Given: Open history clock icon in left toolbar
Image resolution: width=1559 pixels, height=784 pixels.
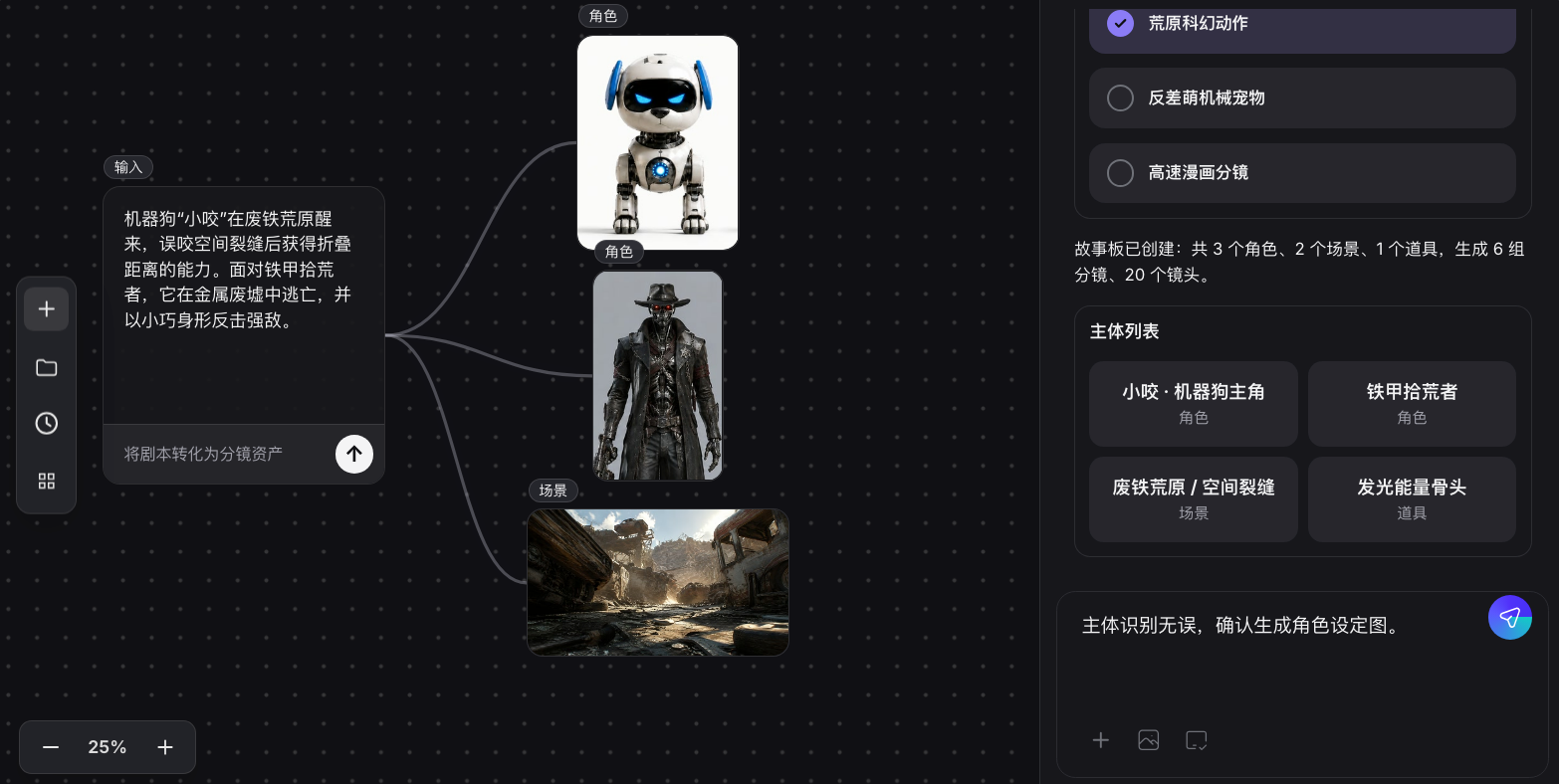Looking at the screenshot, I should tap(46, 424).
